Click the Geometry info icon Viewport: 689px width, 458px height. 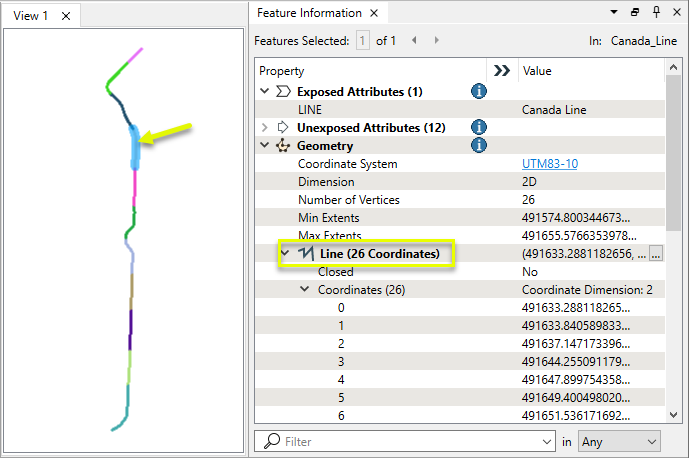click(x=478, y=145)
